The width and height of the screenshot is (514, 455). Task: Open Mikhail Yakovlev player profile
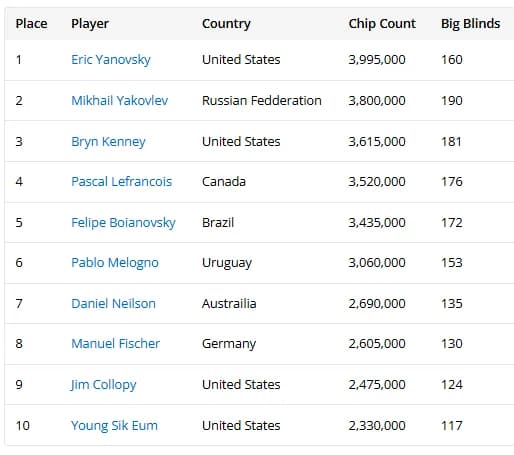(119, 101)
